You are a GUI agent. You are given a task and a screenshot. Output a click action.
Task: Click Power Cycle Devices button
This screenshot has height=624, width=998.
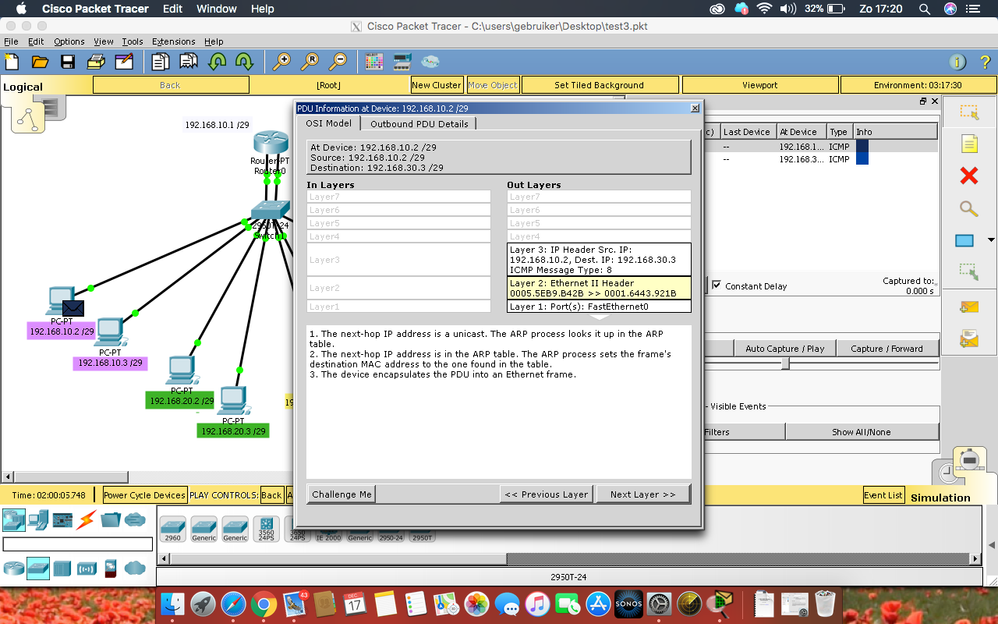coord(144,495)
